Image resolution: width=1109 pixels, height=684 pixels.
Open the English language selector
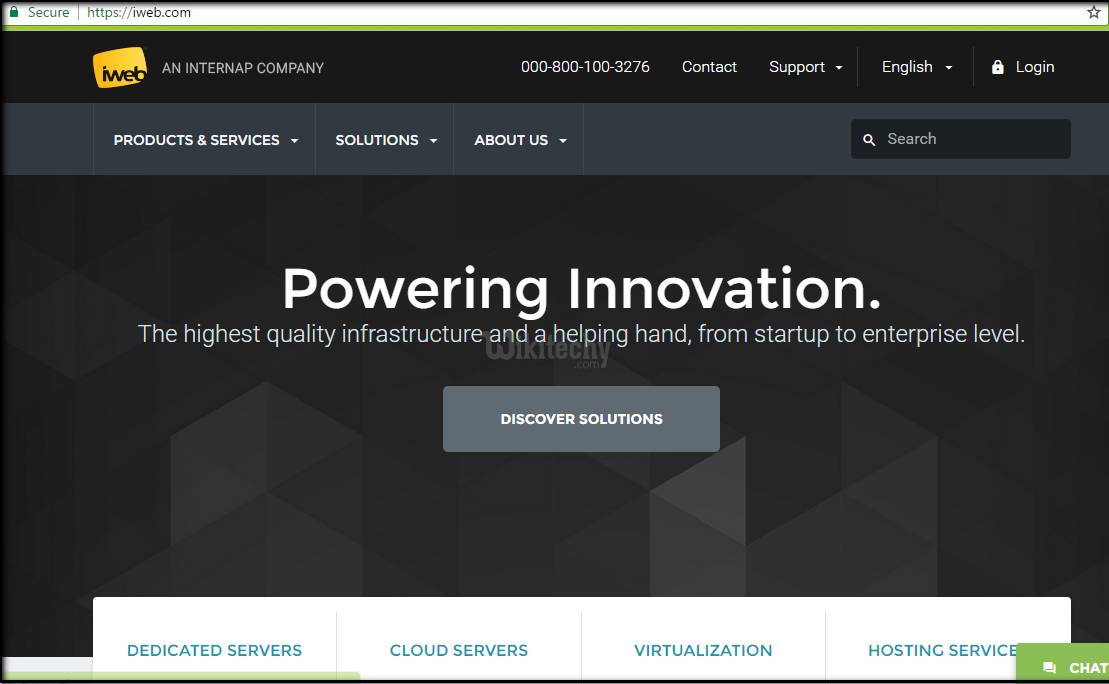pos(909,67)
